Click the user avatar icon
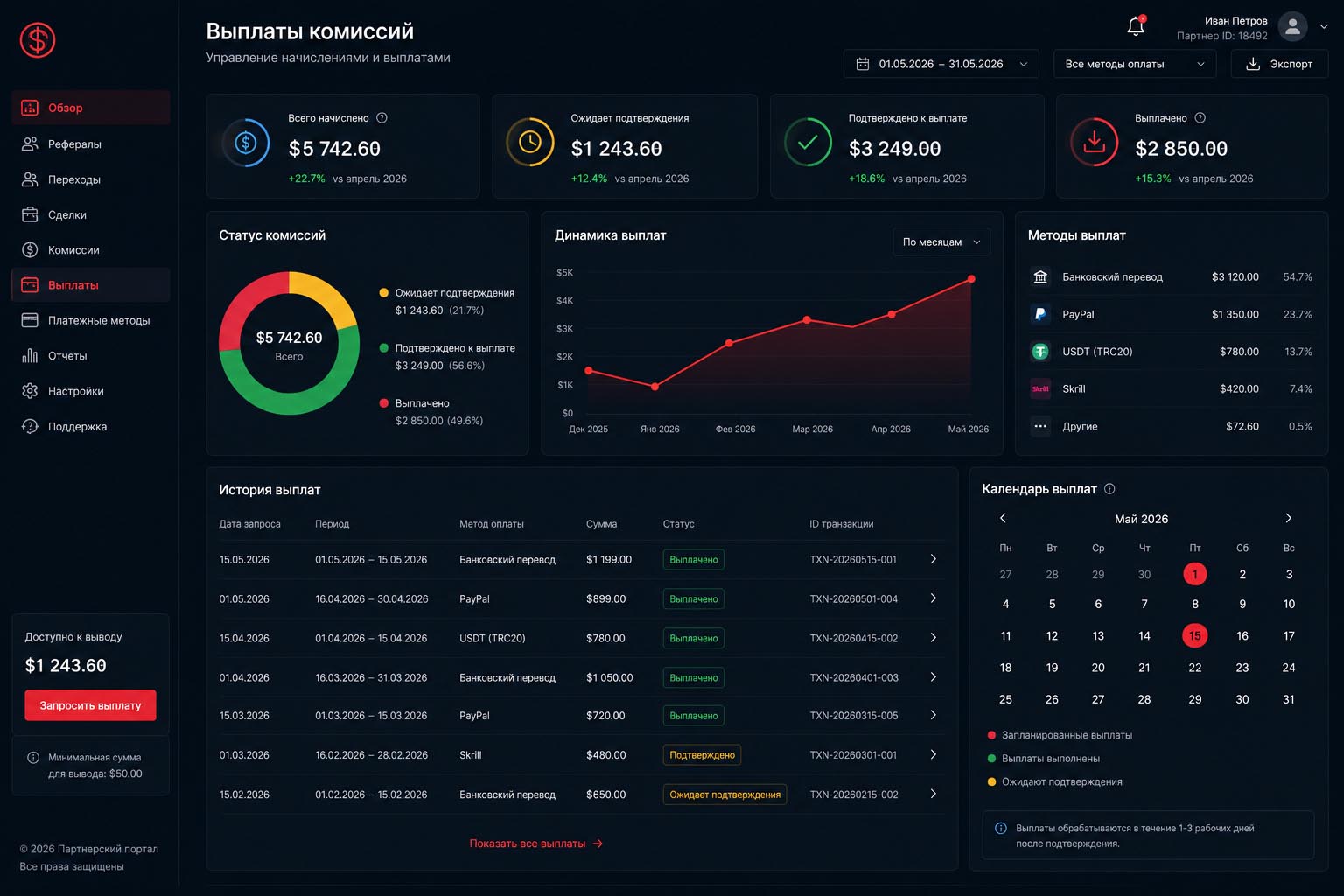The height and width of the screenshot is (896, 1344). pyautogui.click(x=1292, y=26)
